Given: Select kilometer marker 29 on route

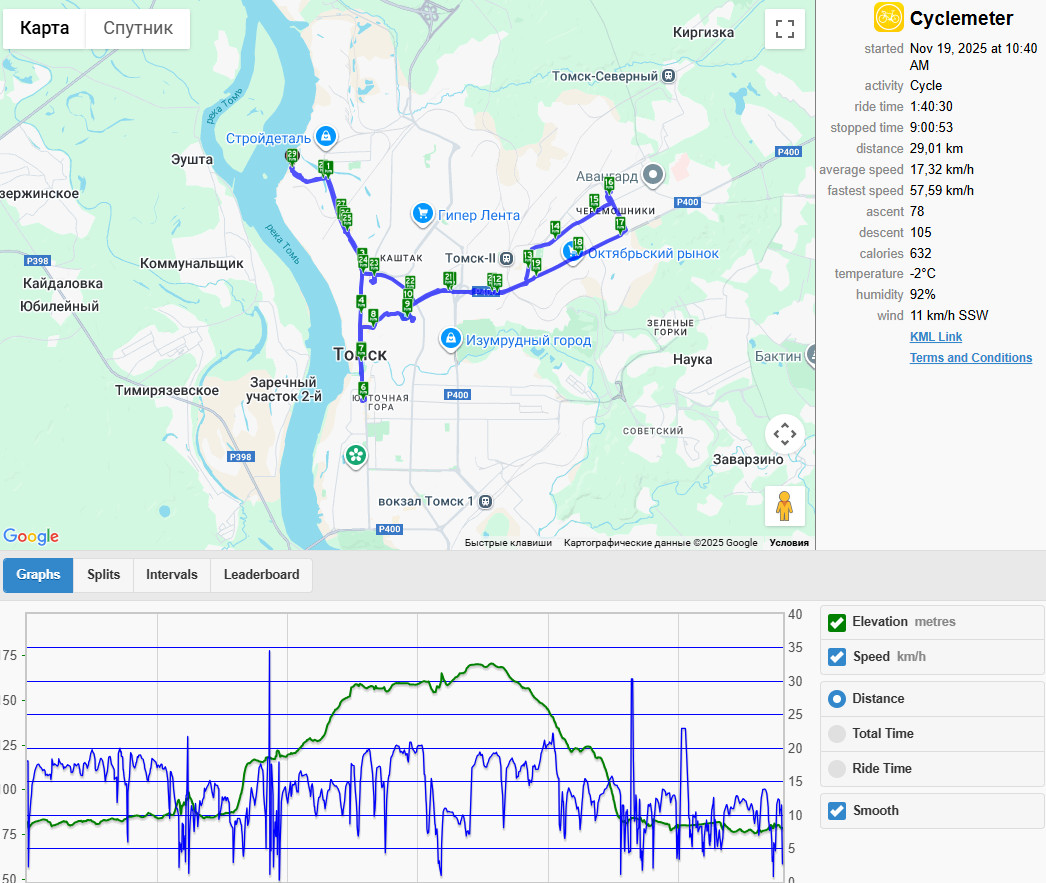Looking at the screenshot, I should pos(292,156).
